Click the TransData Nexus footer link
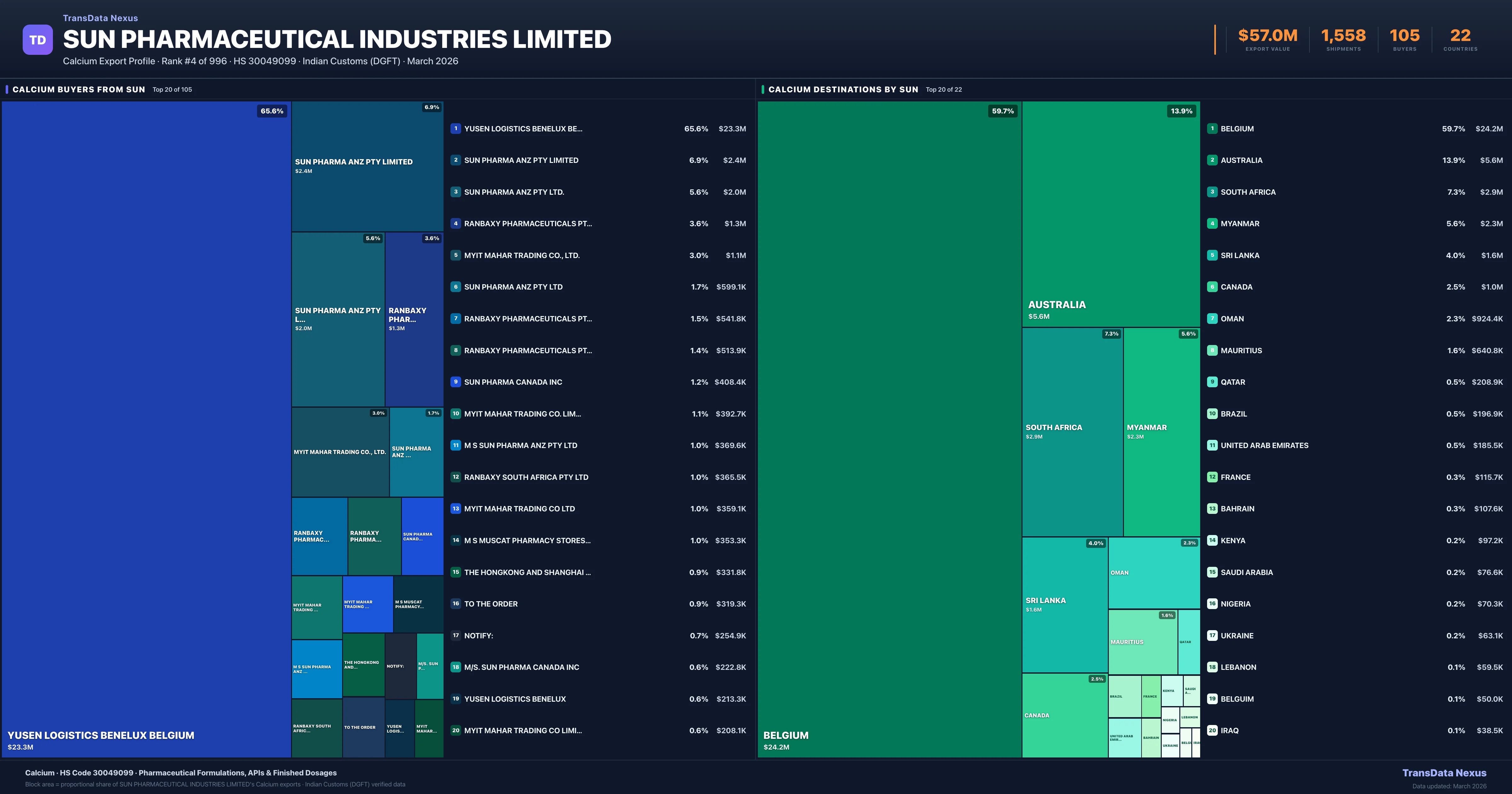Screen dimensions: 1512x794 click(x=1444, y=773)
